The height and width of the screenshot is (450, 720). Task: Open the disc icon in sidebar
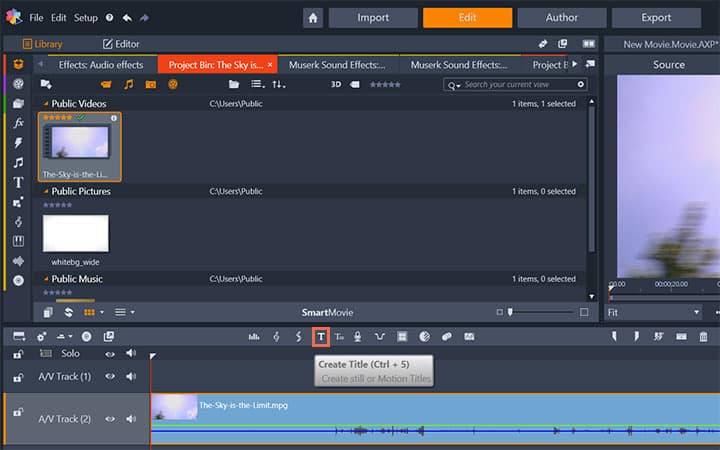[x=18, y=281]
